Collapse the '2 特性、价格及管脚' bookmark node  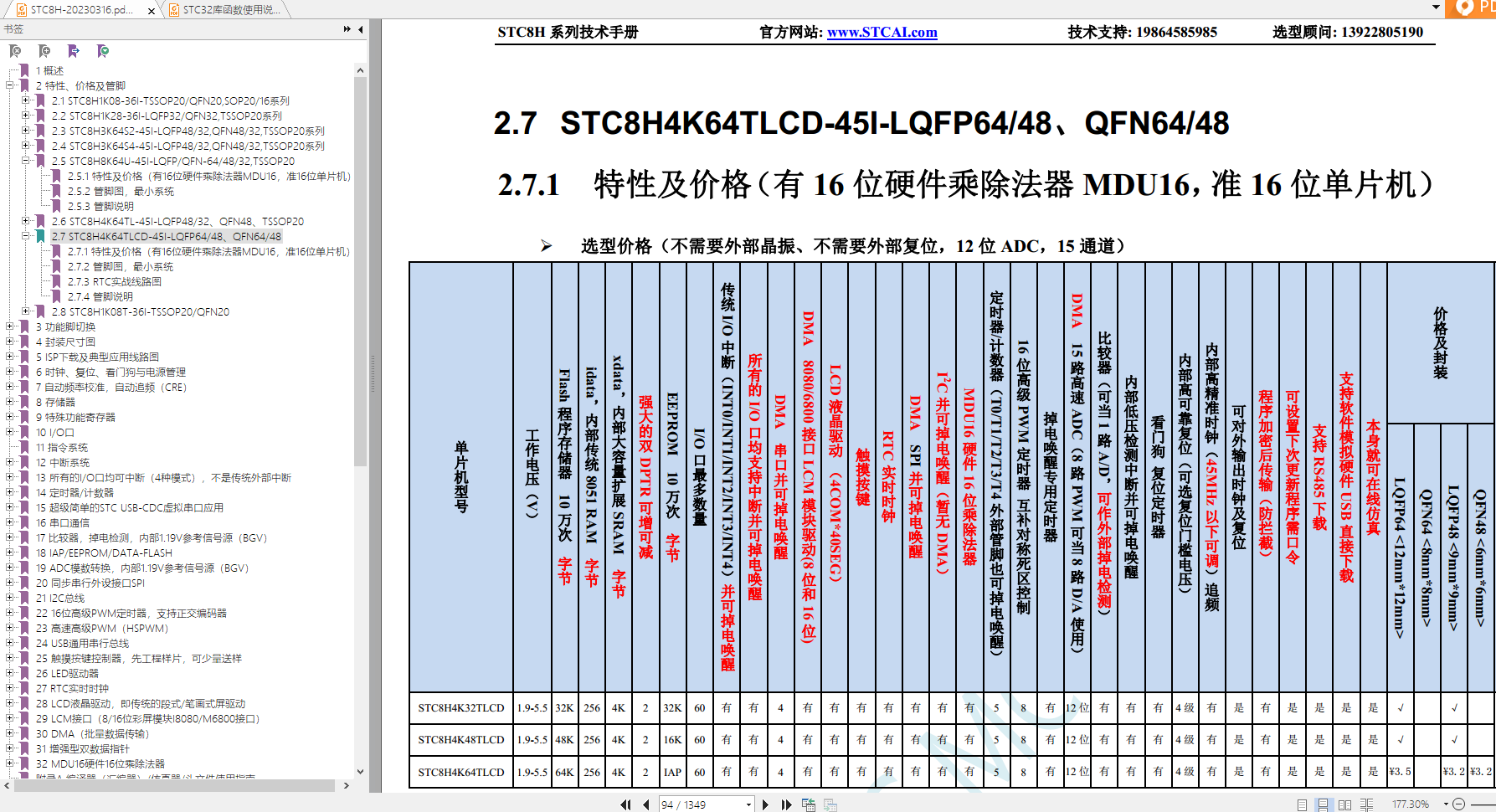[x=10, y=85]
